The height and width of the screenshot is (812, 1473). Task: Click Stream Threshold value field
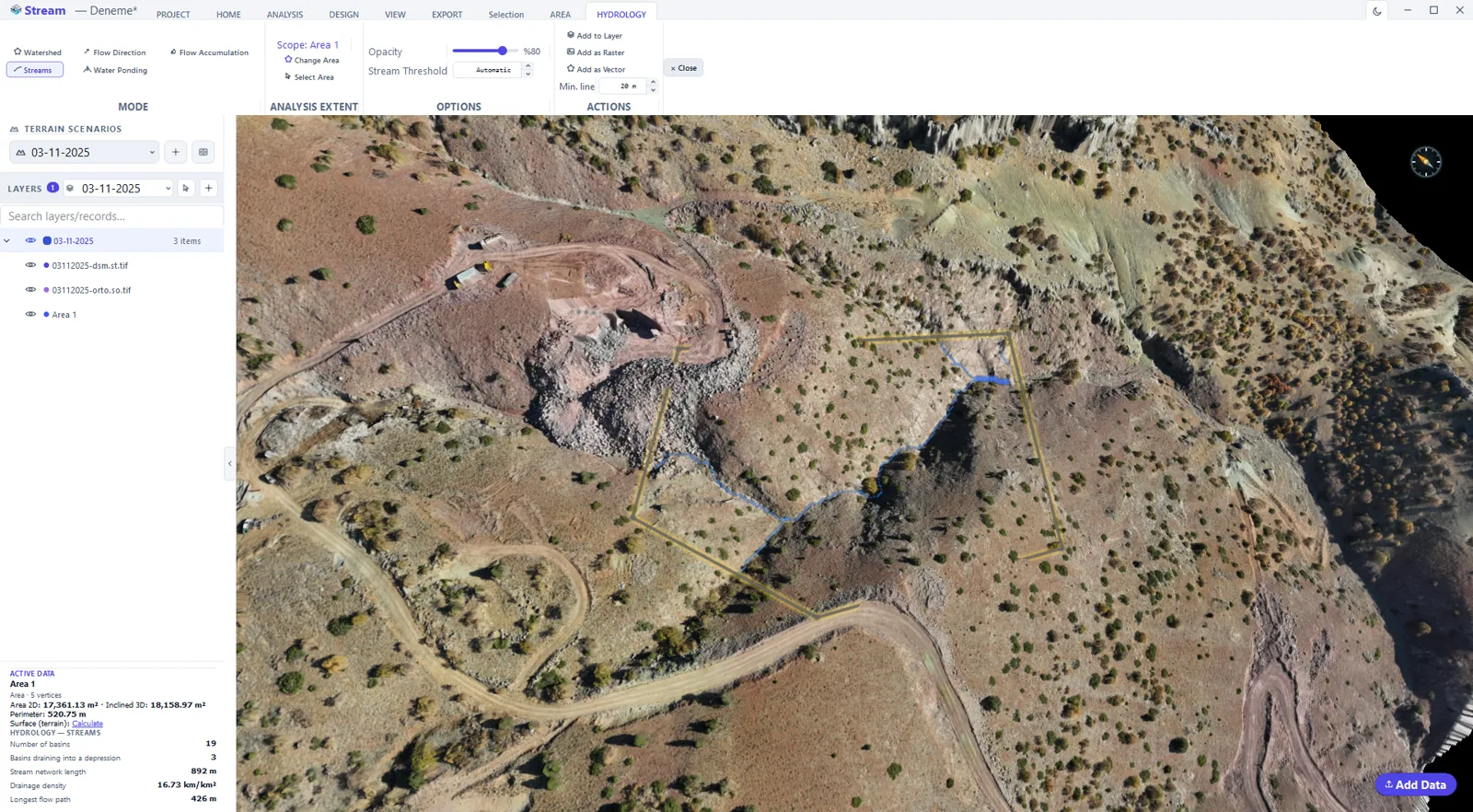coord(488,70)
